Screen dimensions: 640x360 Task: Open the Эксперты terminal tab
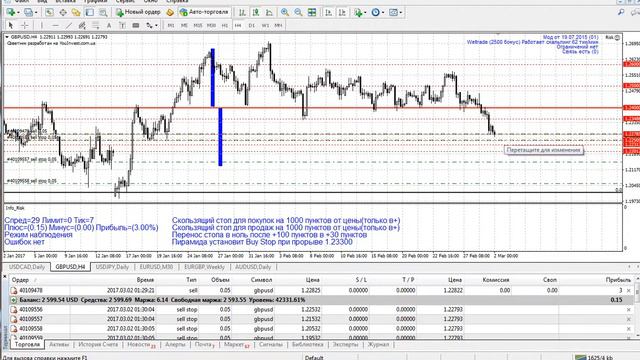pyautogui.click(x=345, y=344)
